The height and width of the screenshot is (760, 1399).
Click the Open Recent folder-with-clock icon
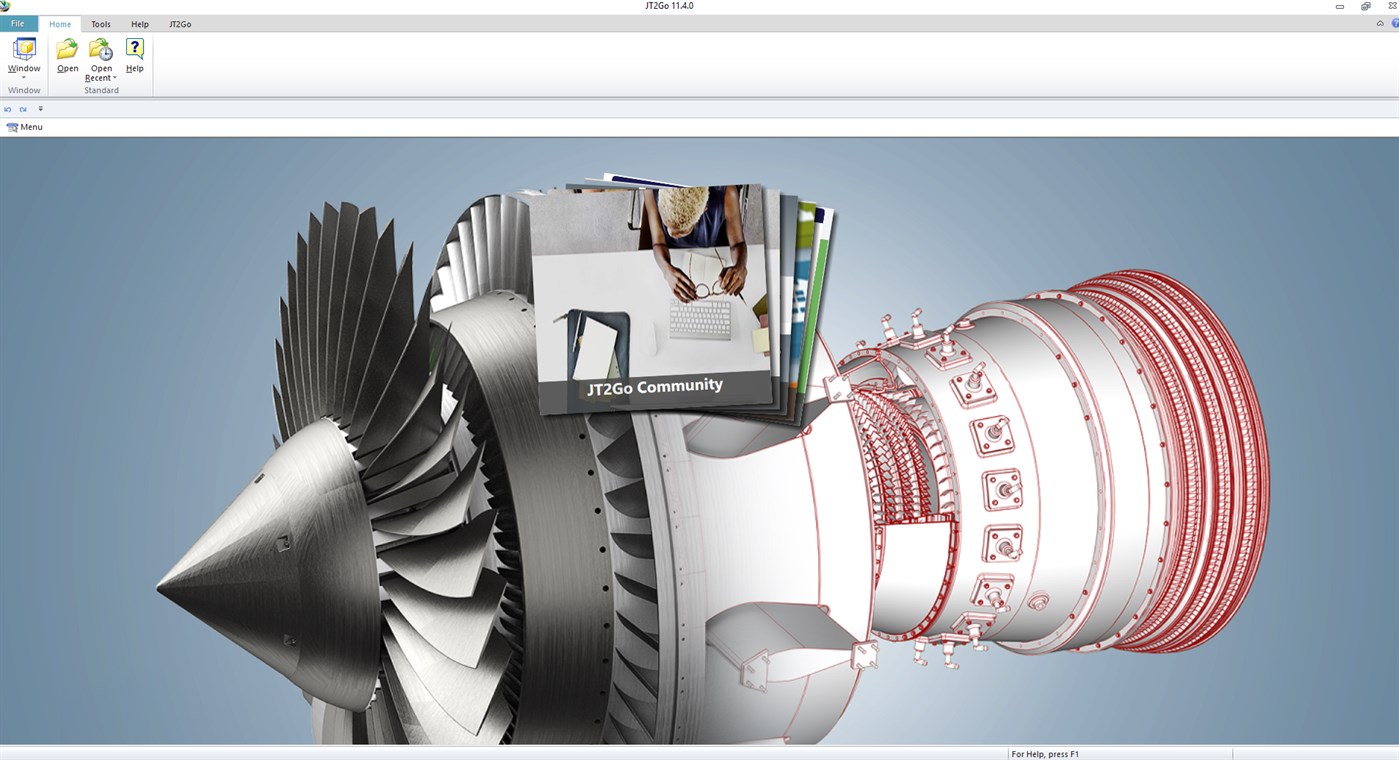click(100, 47)
